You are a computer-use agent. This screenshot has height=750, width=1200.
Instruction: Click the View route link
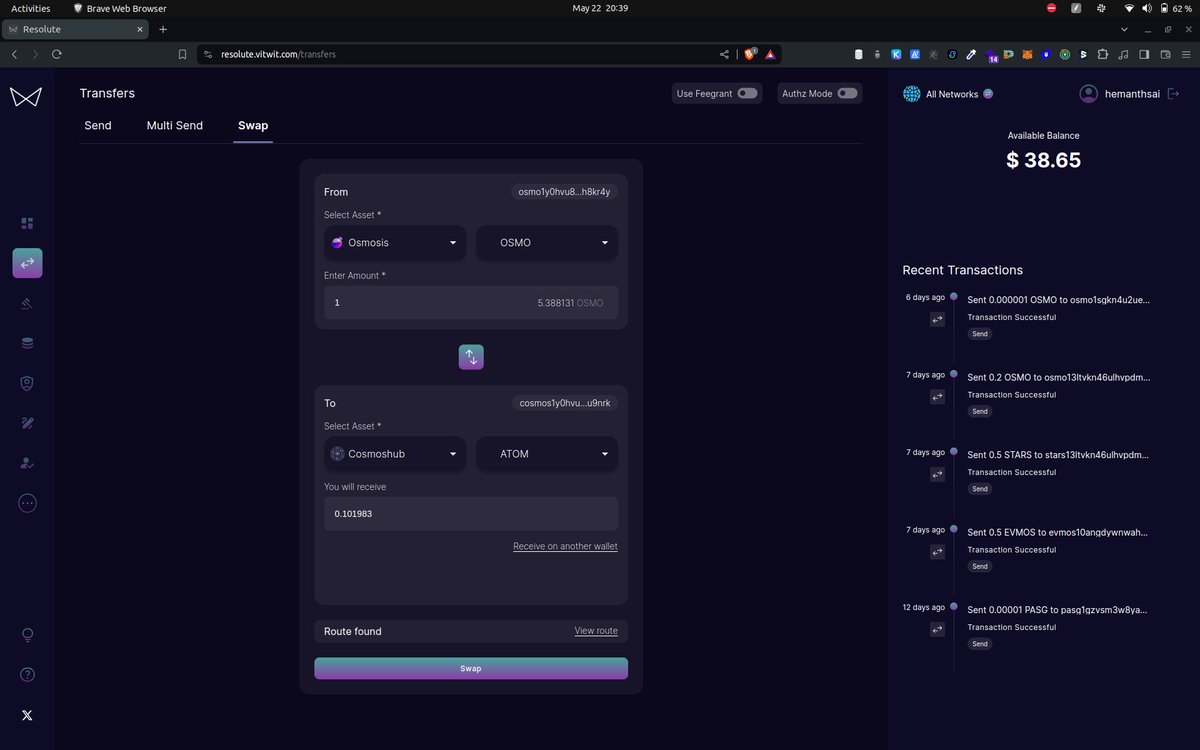596,631
